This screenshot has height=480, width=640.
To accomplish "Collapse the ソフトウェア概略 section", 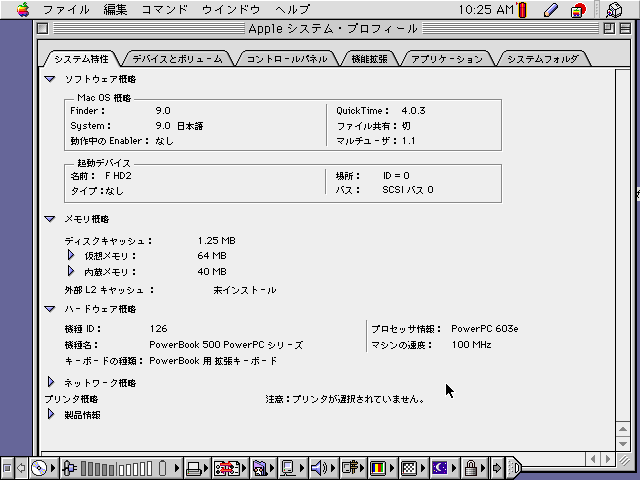I will click(50, 79).
